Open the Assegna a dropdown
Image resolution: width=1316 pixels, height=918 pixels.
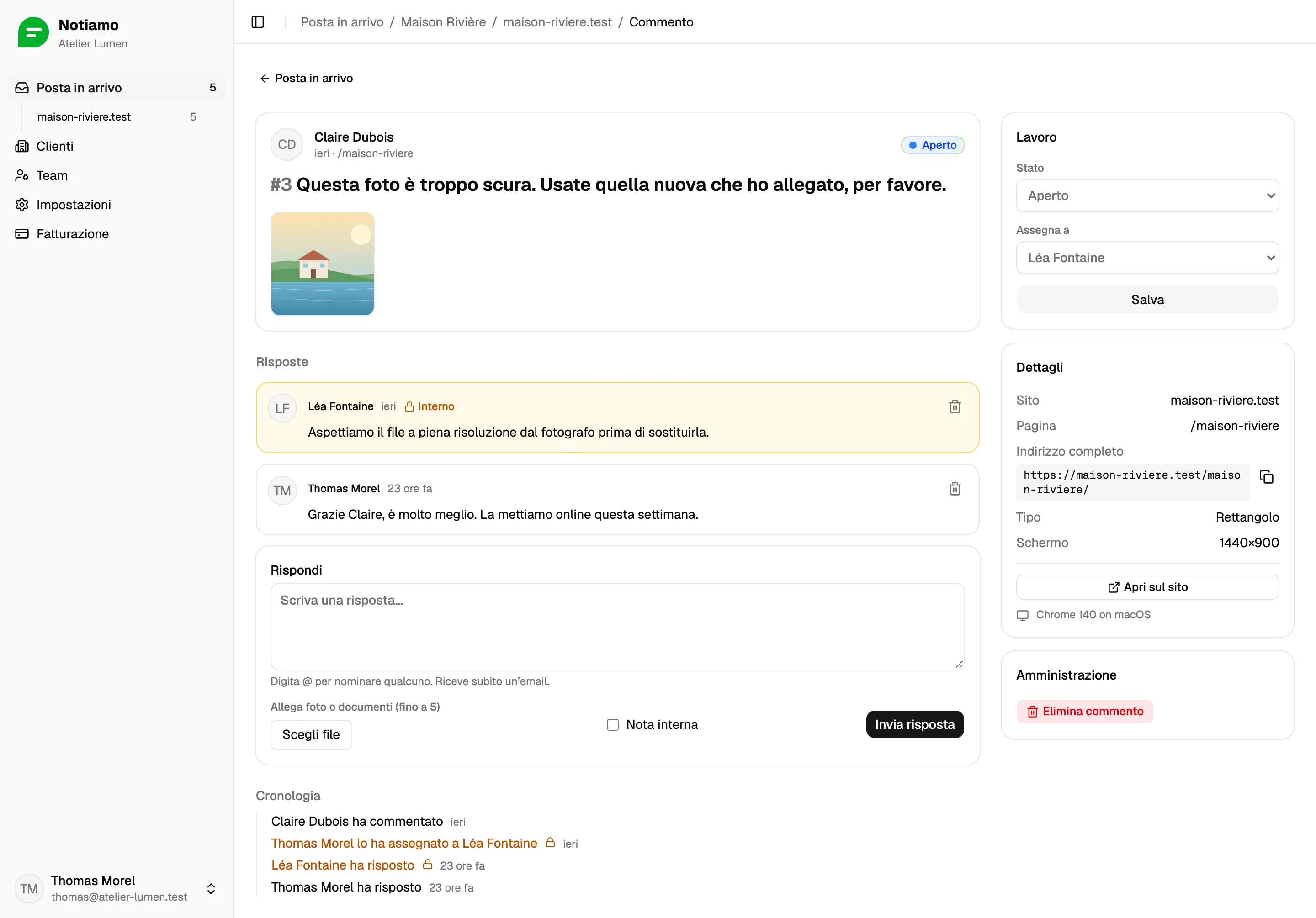point(1147,257)
